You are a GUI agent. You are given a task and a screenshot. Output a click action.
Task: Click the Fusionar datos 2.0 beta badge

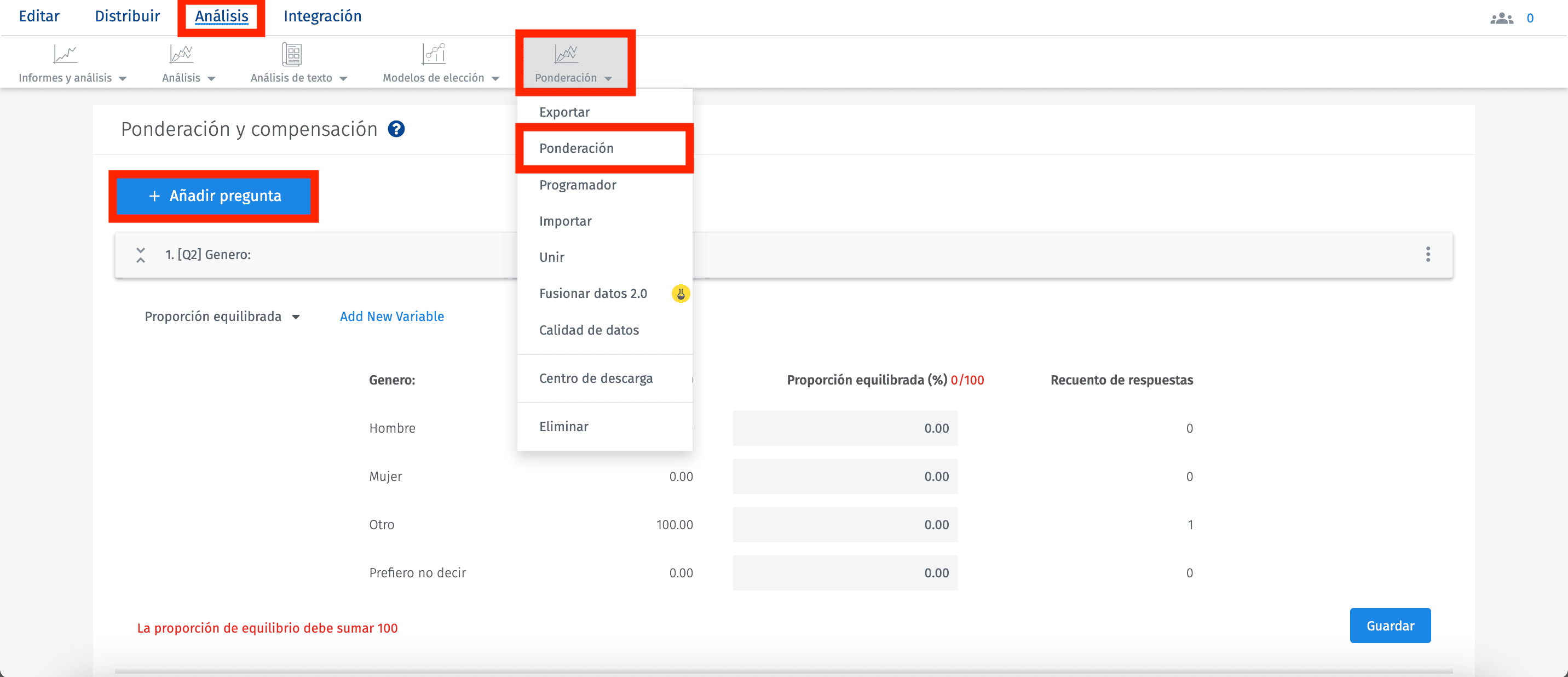point(681,294)
